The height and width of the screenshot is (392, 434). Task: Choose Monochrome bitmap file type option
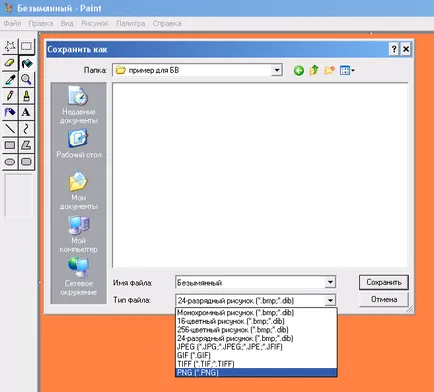256,313
